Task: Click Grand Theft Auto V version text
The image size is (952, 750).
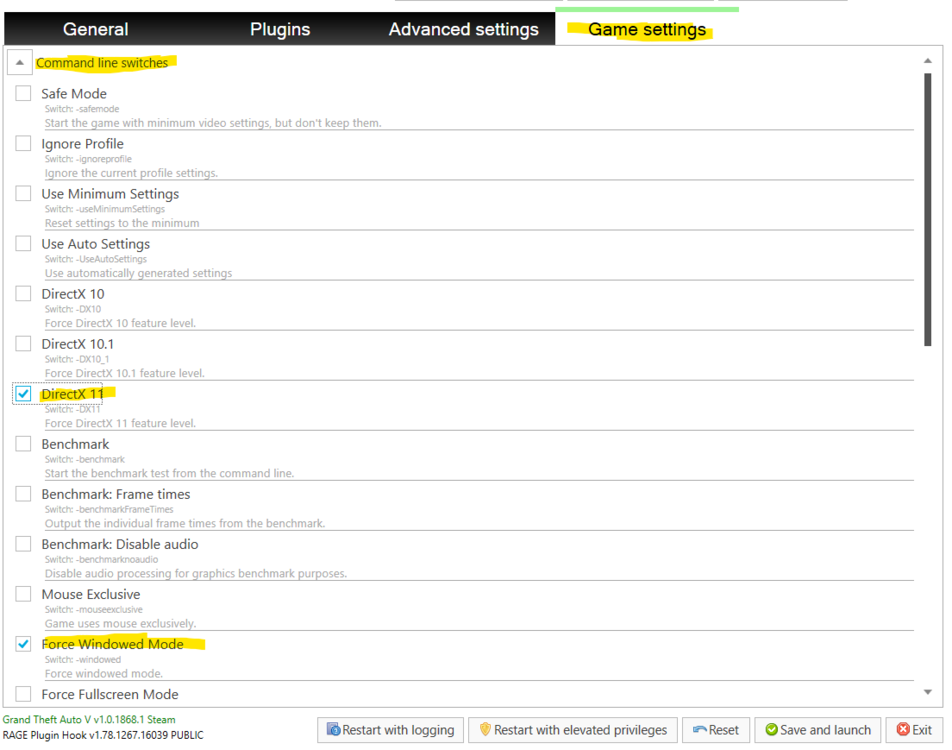Action: (x=89, y=720)
